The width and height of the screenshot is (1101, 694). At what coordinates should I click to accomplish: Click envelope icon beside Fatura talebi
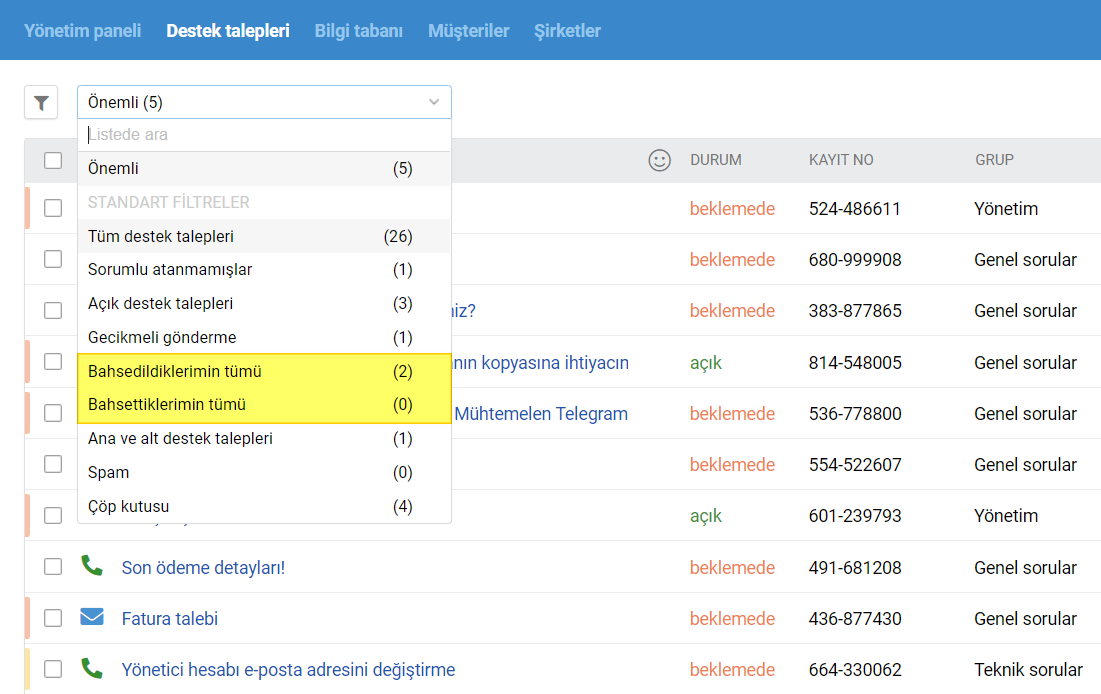point(92,618)
